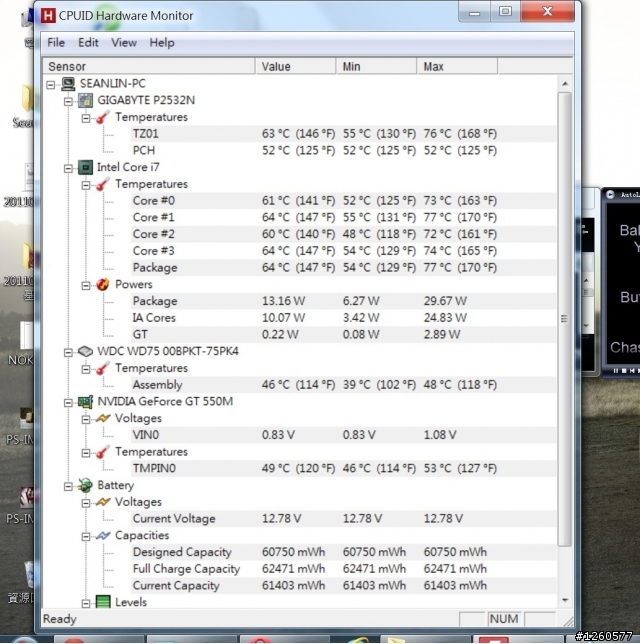Click the Sensor column header
The image size is (640, 644).
click(149, 67)
